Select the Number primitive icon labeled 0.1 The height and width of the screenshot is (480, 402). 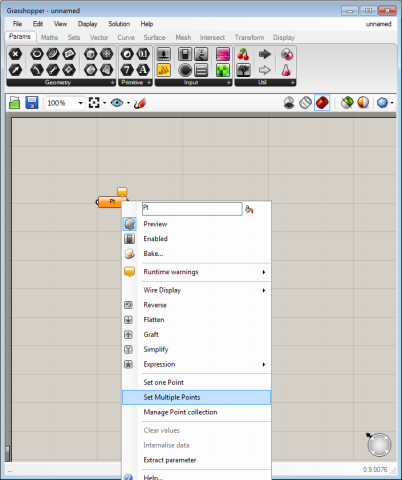tap(143, 54)
